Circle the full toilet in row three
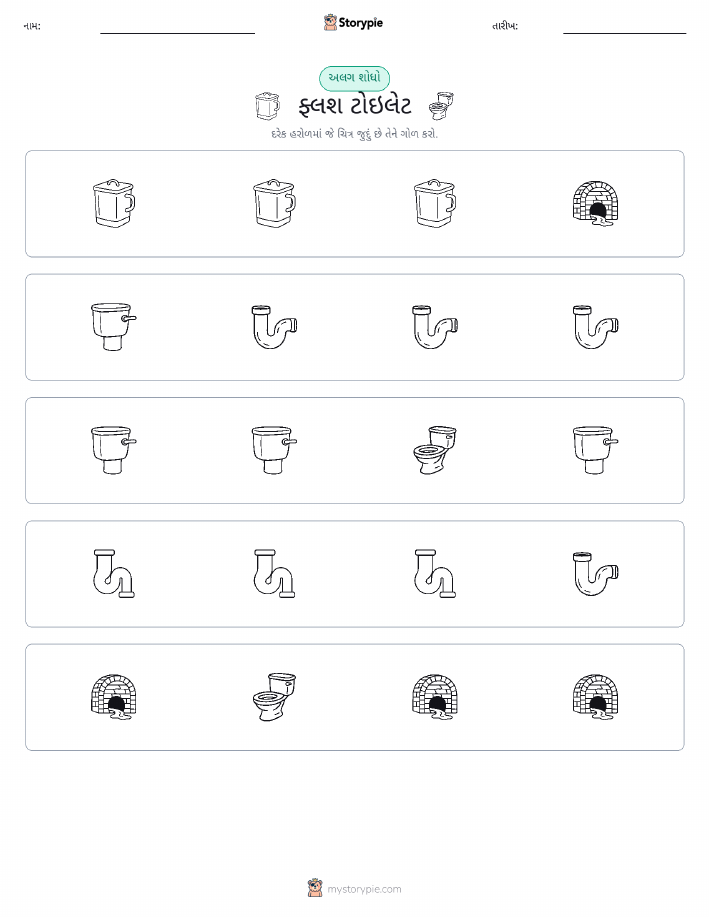 [435, 450]
